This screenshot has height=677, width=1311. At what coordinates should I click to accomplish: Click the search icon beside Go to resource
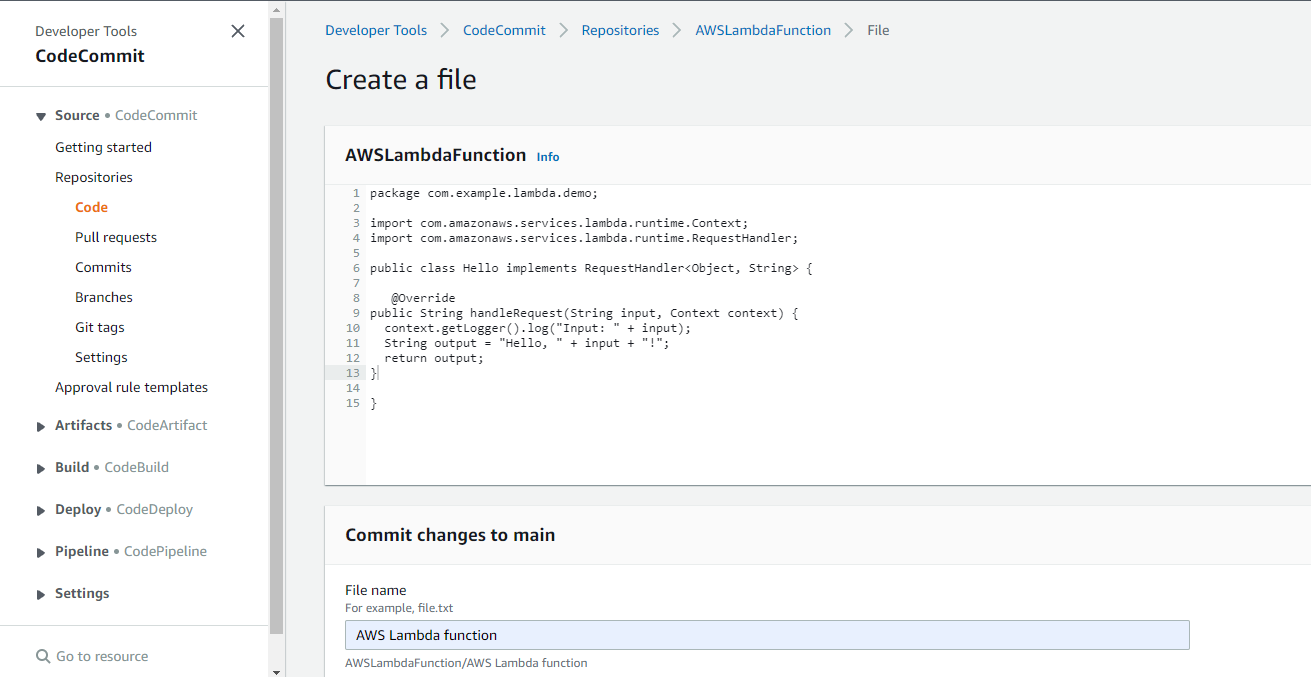(x=43, y=657)
